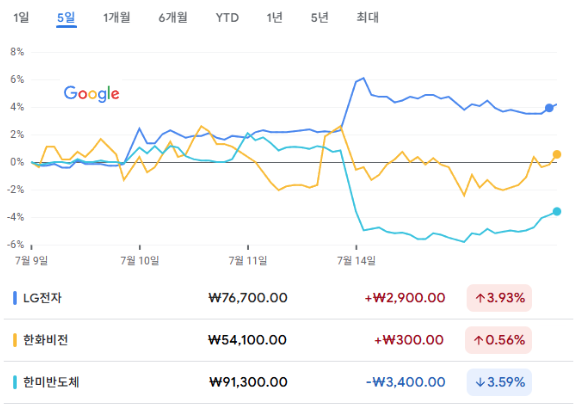Screen dimensions: 580x411
Task: Click the ↑0.56% change badge
Action: (x=499, y=340)
